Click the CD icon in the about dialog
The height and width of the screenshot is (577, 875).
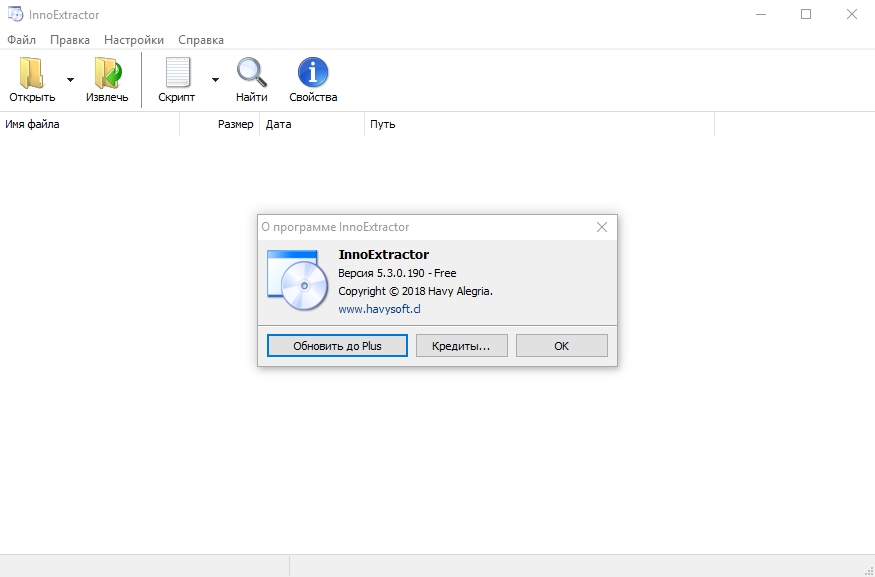(x=297, y=280)
